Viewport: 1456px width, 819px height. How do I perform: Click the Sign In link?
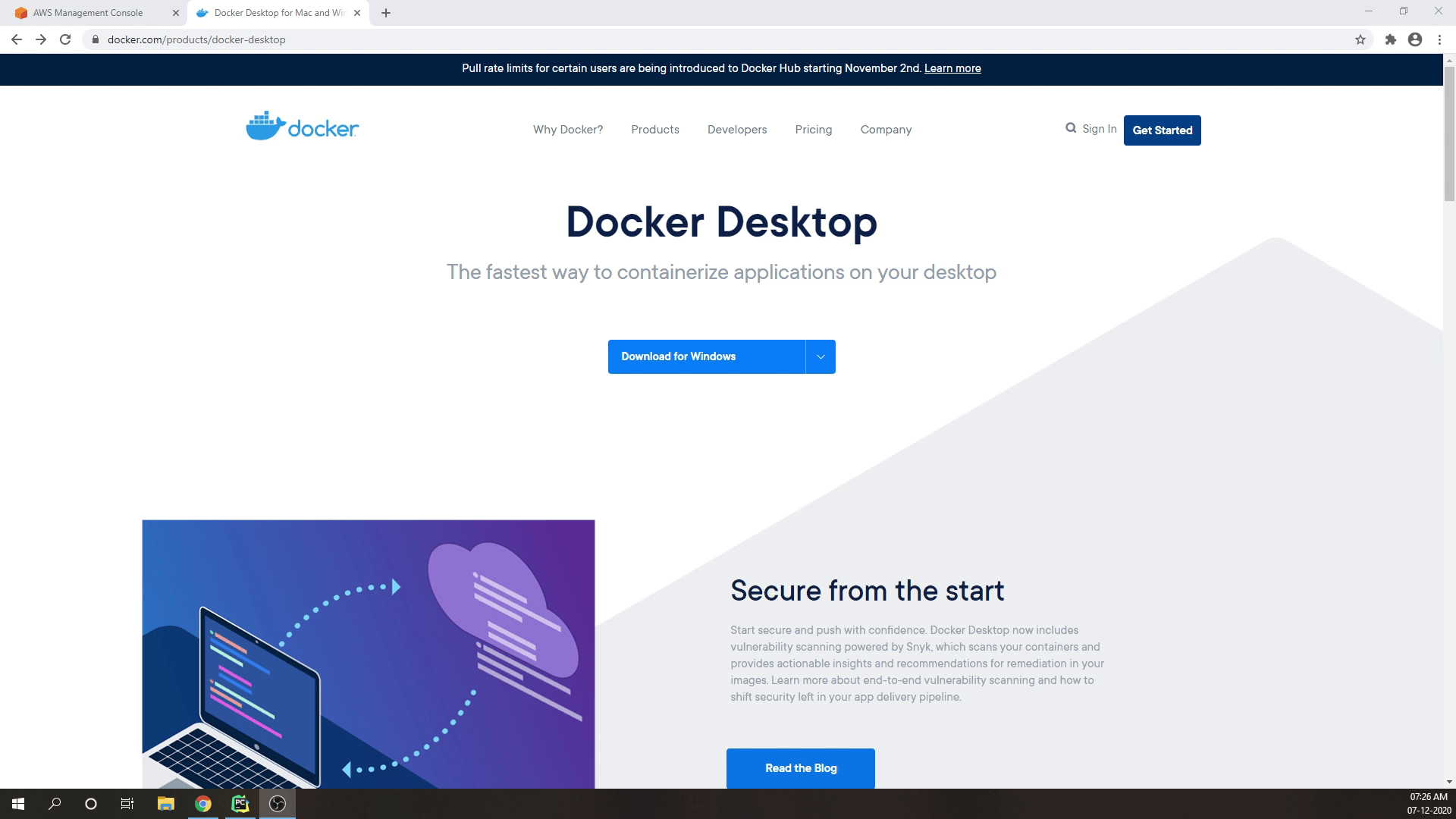pyautogui.click(x=1099, y=129)
